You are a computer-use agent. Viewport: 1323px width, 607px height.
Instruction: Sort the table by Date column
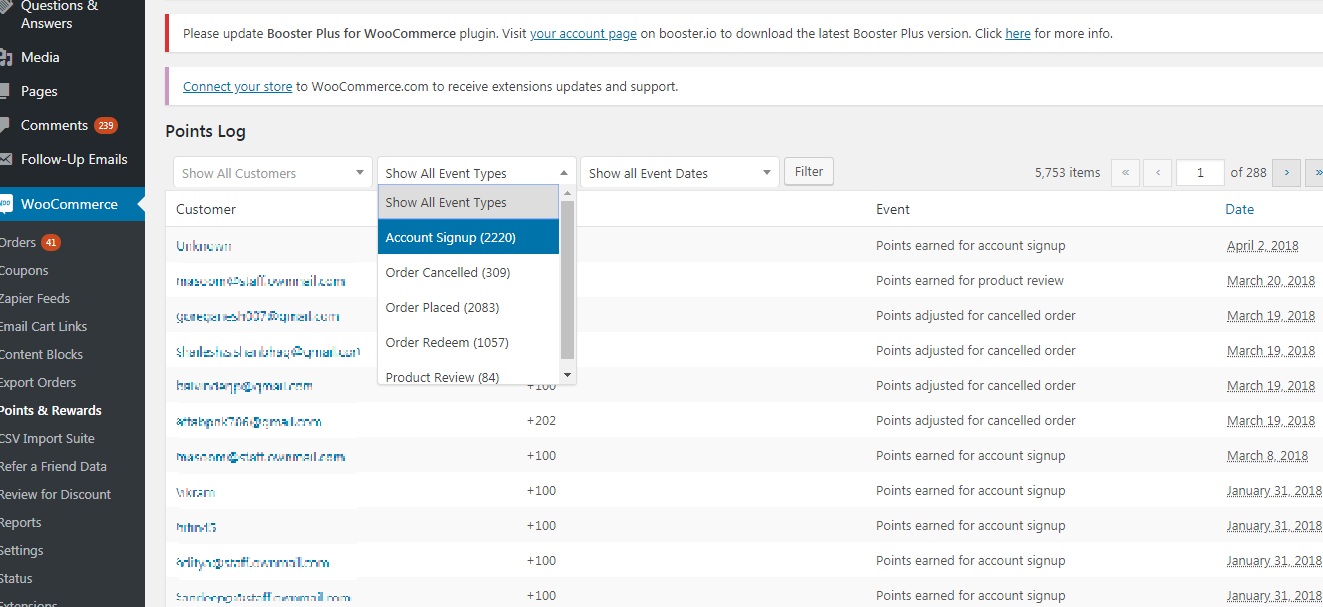(x=1239, y=209)
